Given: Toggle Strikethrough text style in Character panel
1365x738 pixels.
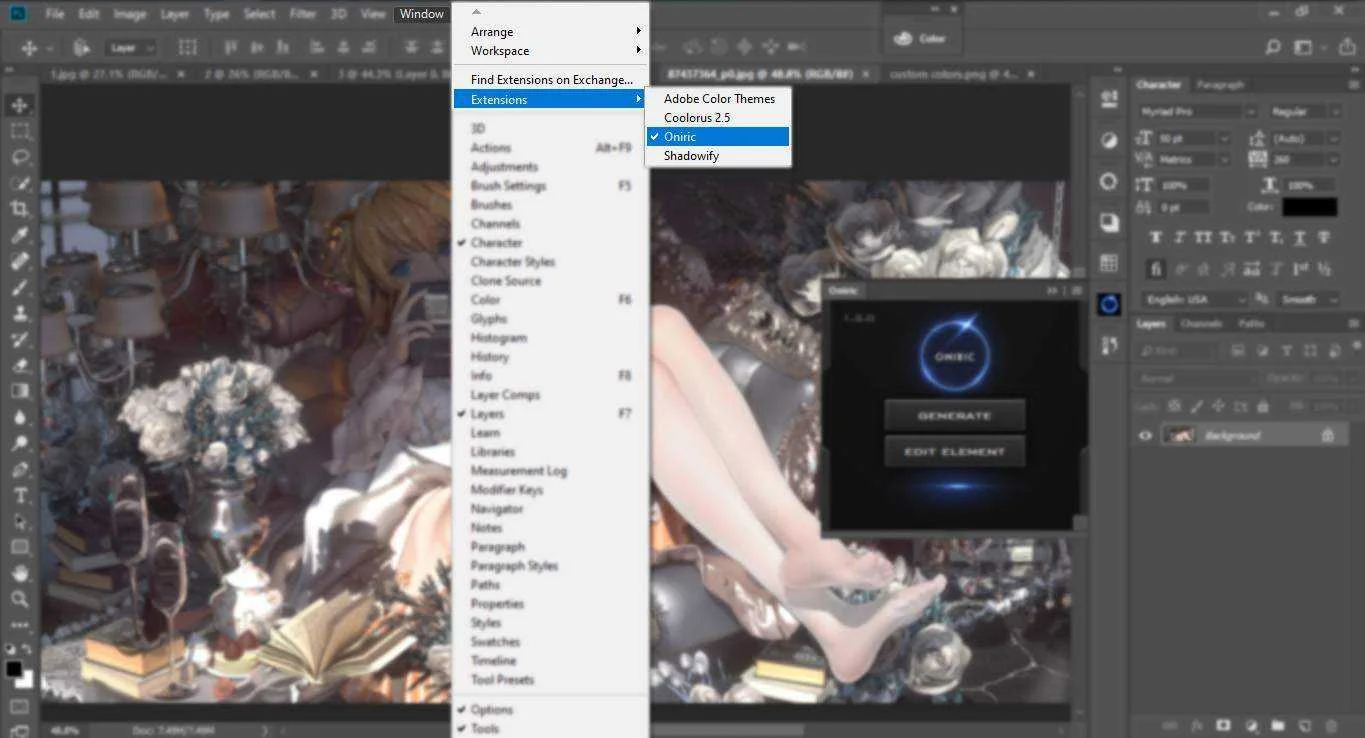Looking at the screenshot, I should pyautogui.click(x=1324, y=237).
